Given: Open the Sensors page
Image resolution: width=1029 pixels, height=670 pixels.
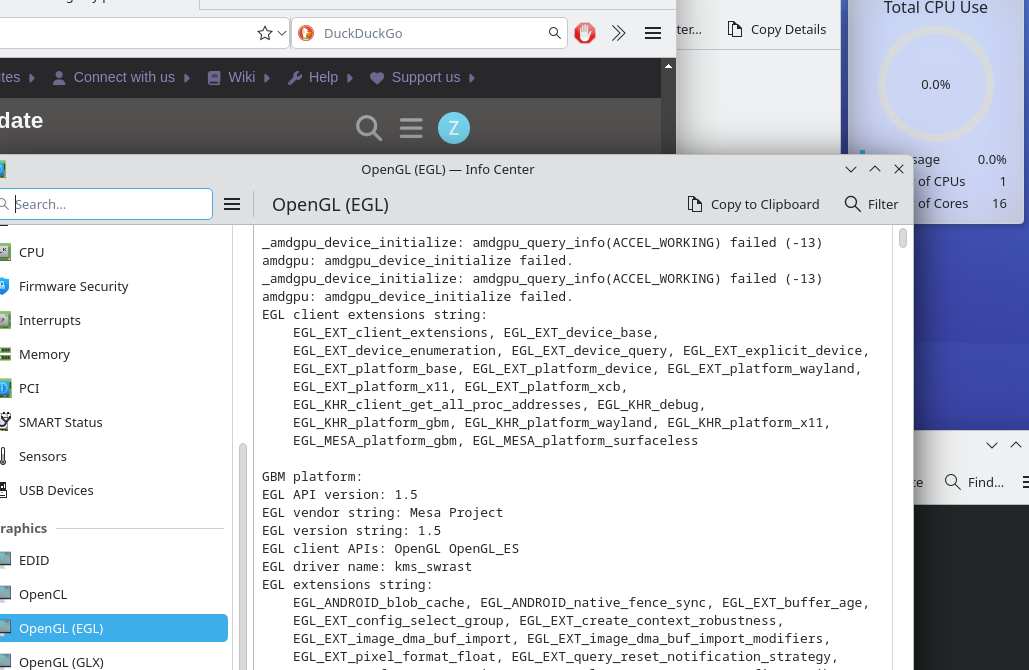Looking at the screenshot, I should [x=42, y=456].
